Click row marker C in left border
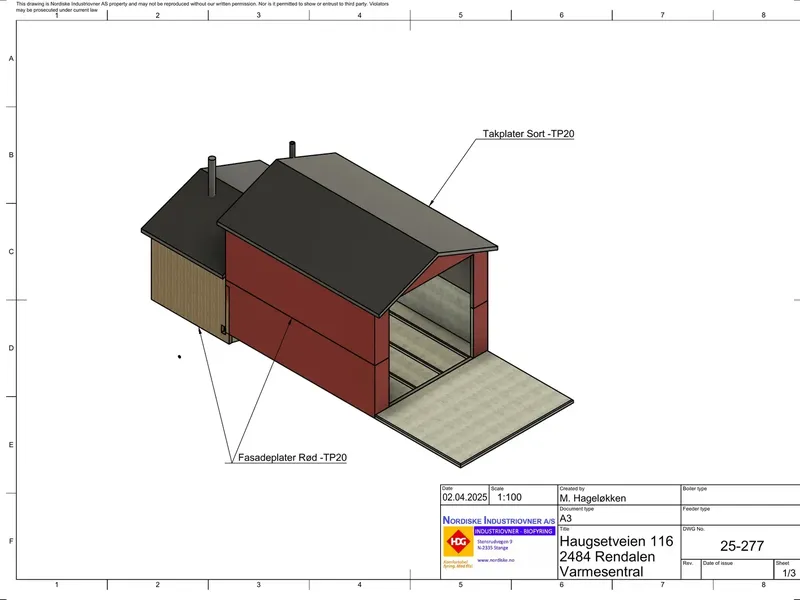800x600 pixels. [11, 252]
